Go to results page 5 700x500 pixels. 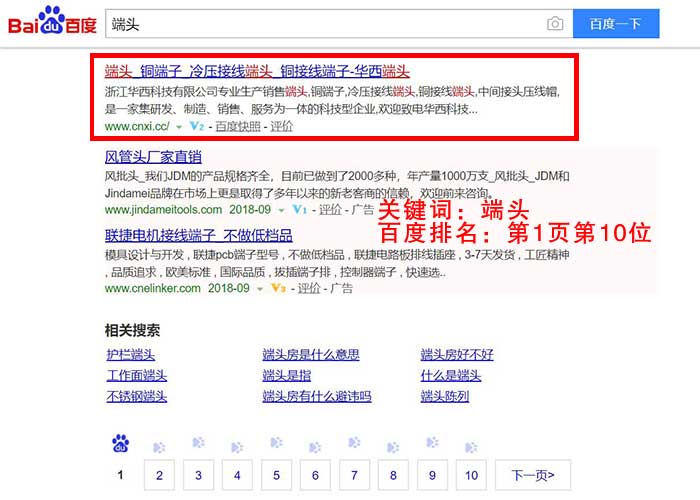pos(276,475)
